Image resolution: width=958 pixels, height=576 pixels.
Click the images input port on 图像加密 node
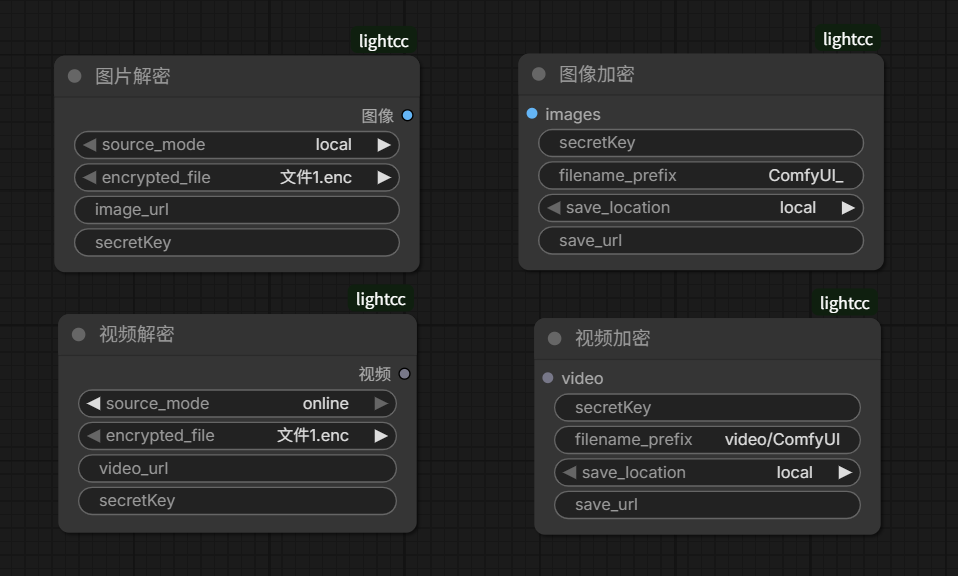coord(532,114)
